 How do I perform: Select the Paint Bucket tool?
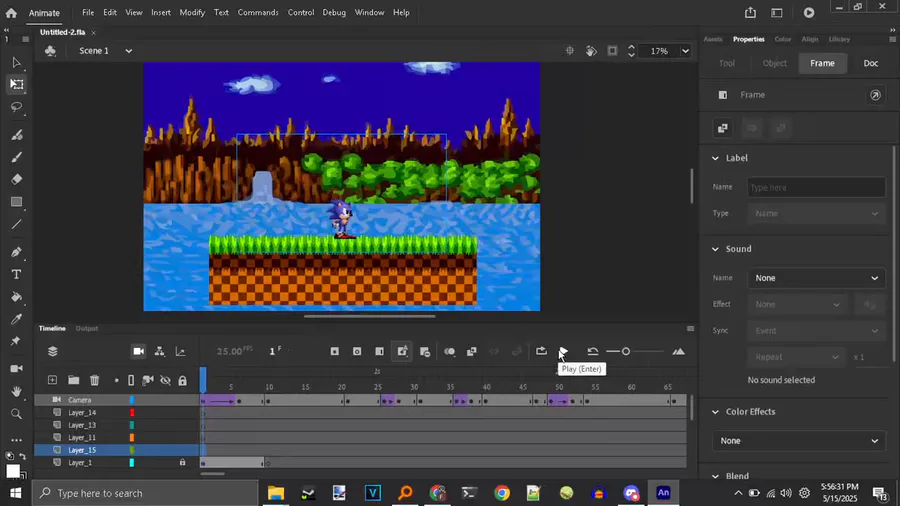(x=16, y=297)
